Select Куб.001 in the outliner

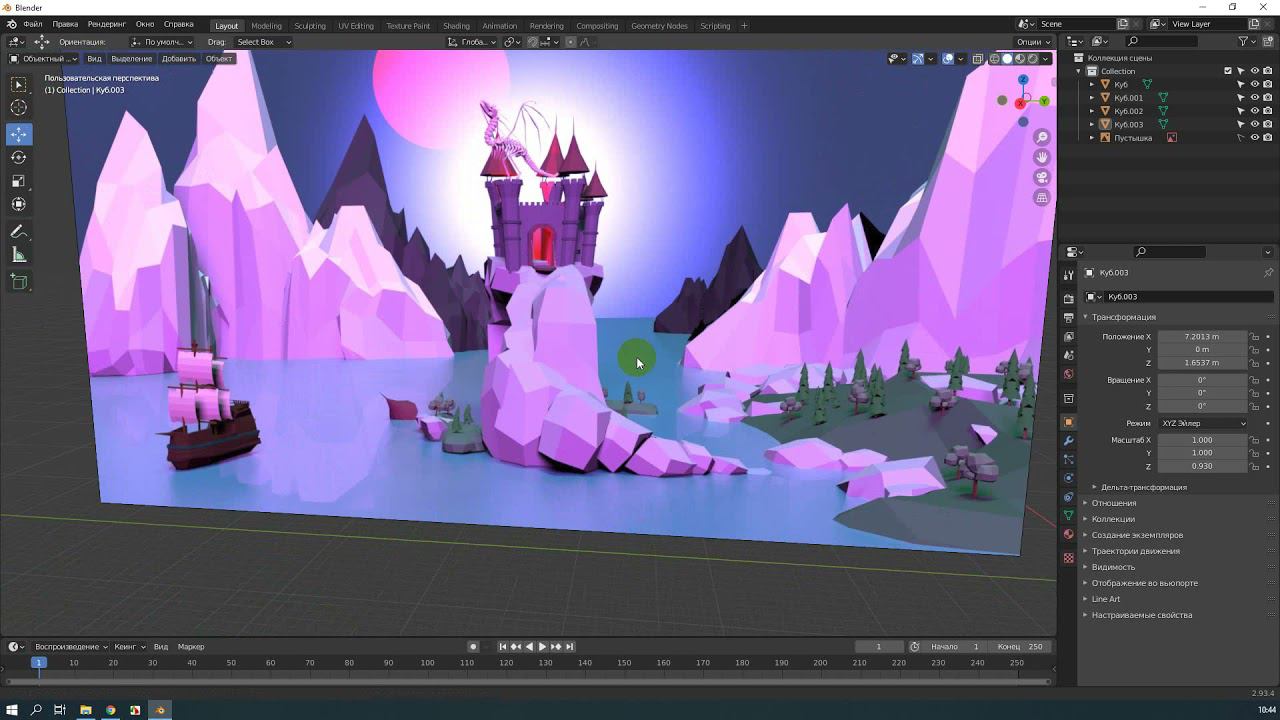(x=1128, y=98)
